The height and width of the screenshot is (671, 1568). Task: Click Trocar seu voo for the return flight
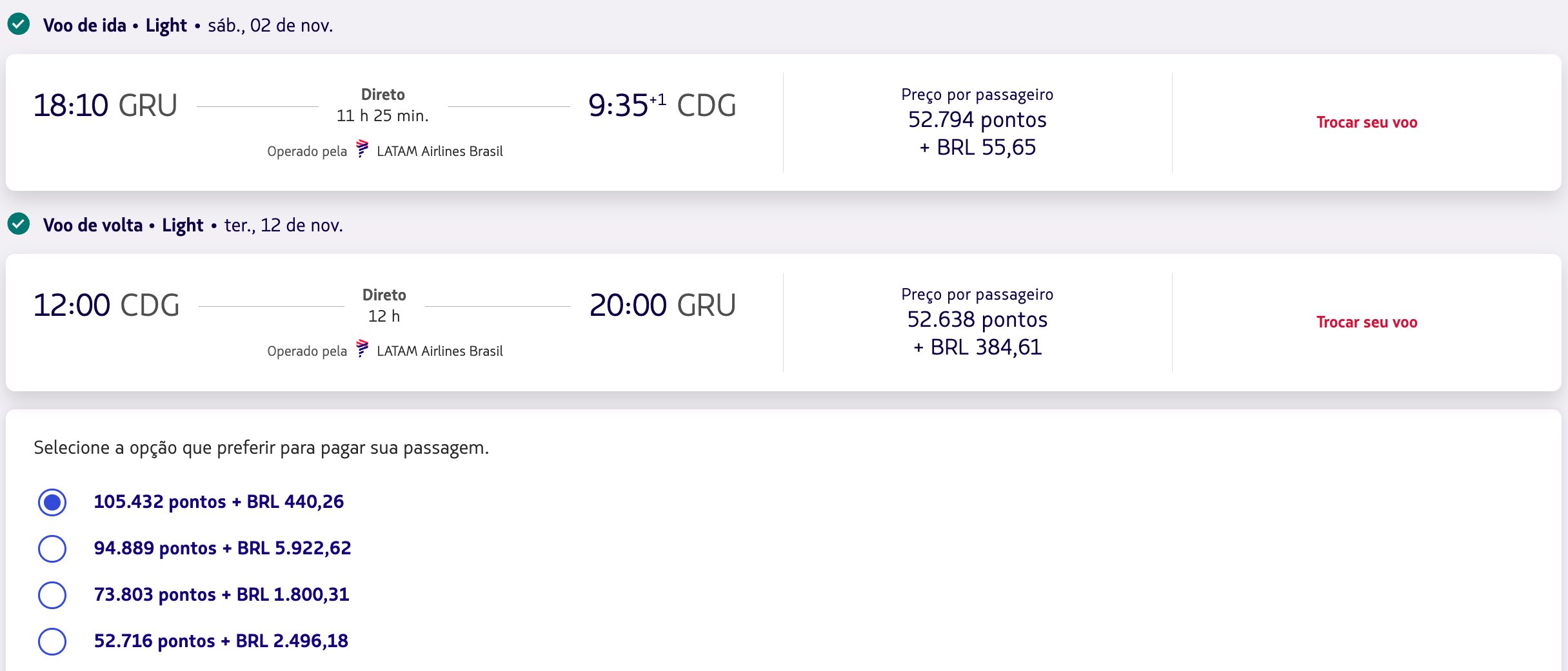(x=1367, y=322)
